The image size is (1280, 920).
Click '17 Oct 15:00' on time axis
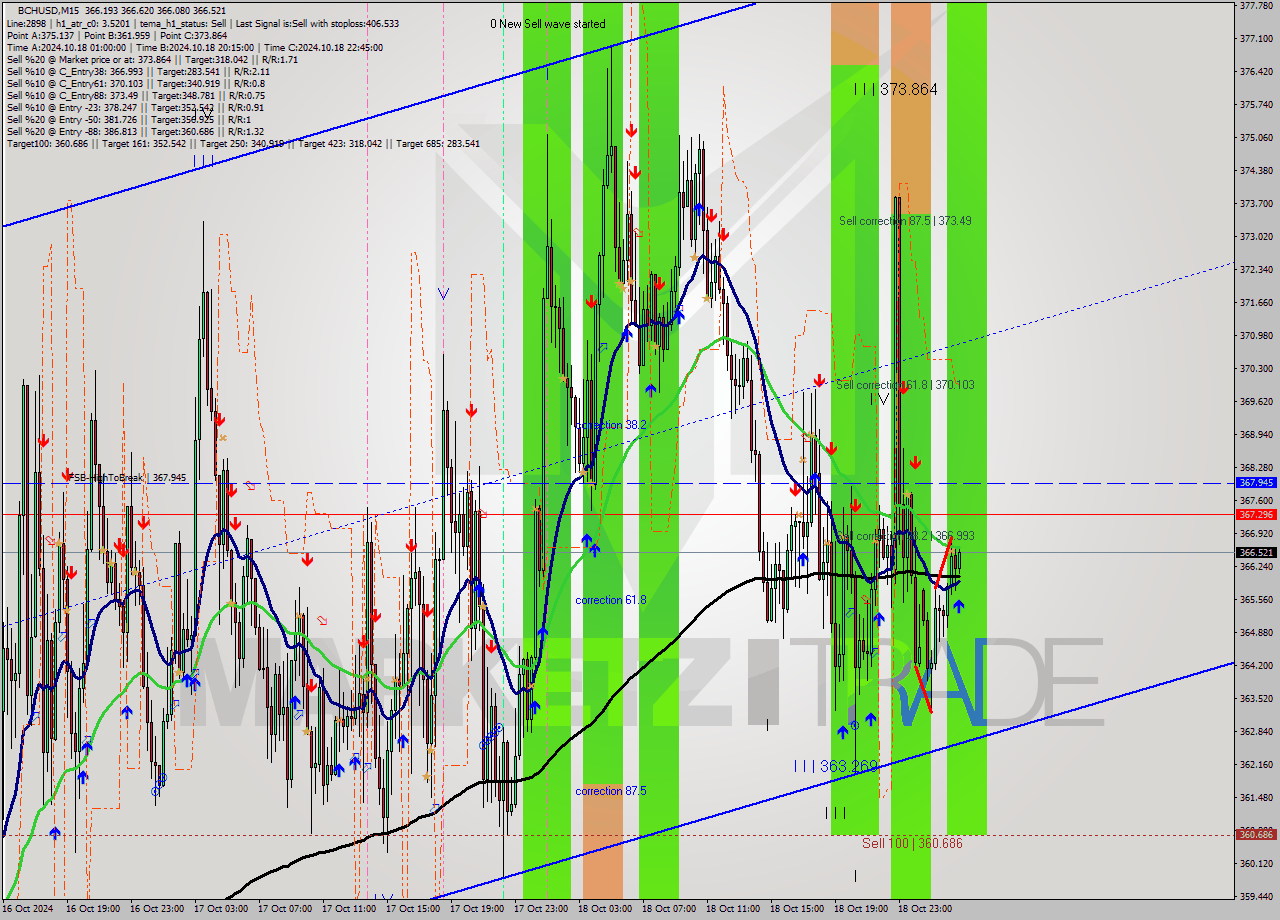coord(412,909)
